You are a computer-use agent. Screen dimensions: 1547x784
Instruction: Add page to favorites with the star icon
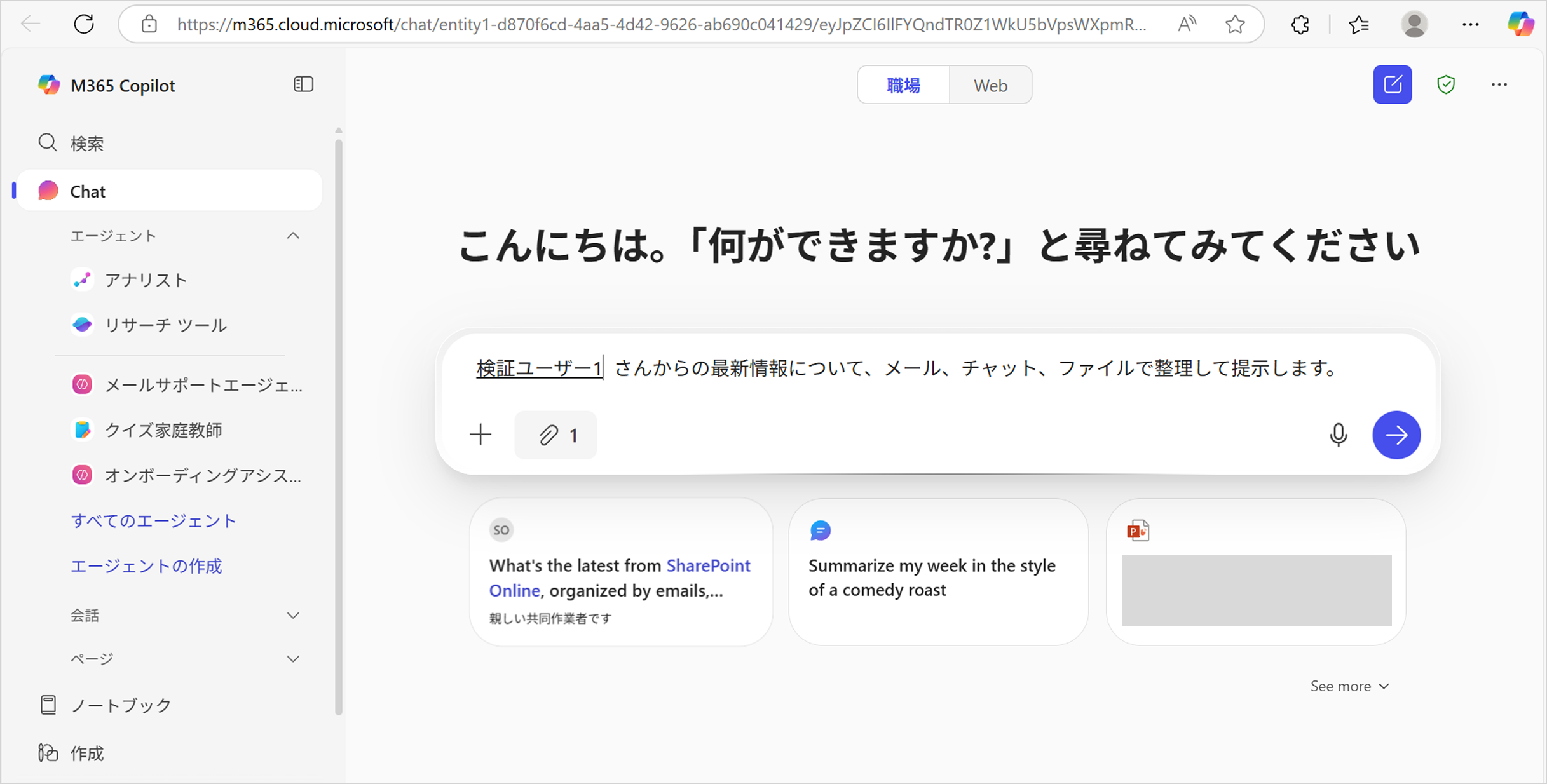[x=1235, y=24]
